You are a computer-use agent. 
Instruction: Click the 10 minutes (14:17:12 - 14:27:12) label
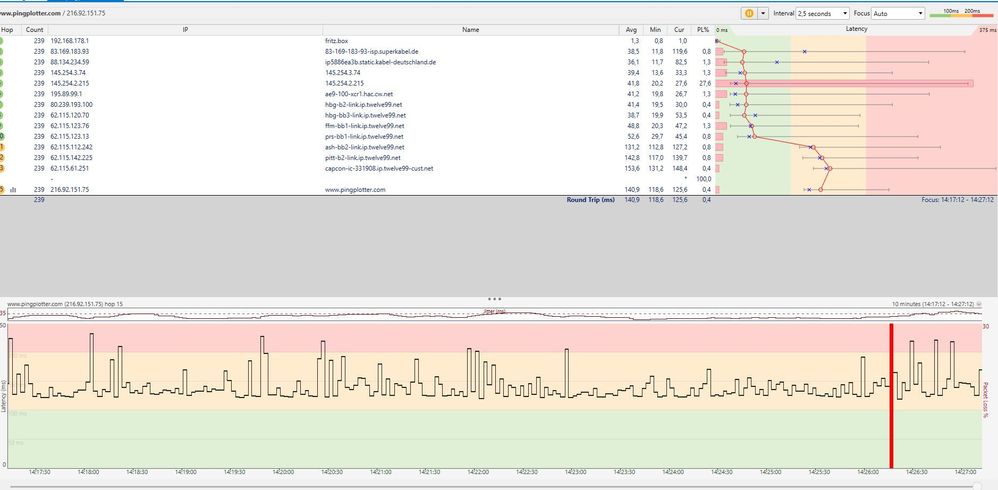(933, 304)
